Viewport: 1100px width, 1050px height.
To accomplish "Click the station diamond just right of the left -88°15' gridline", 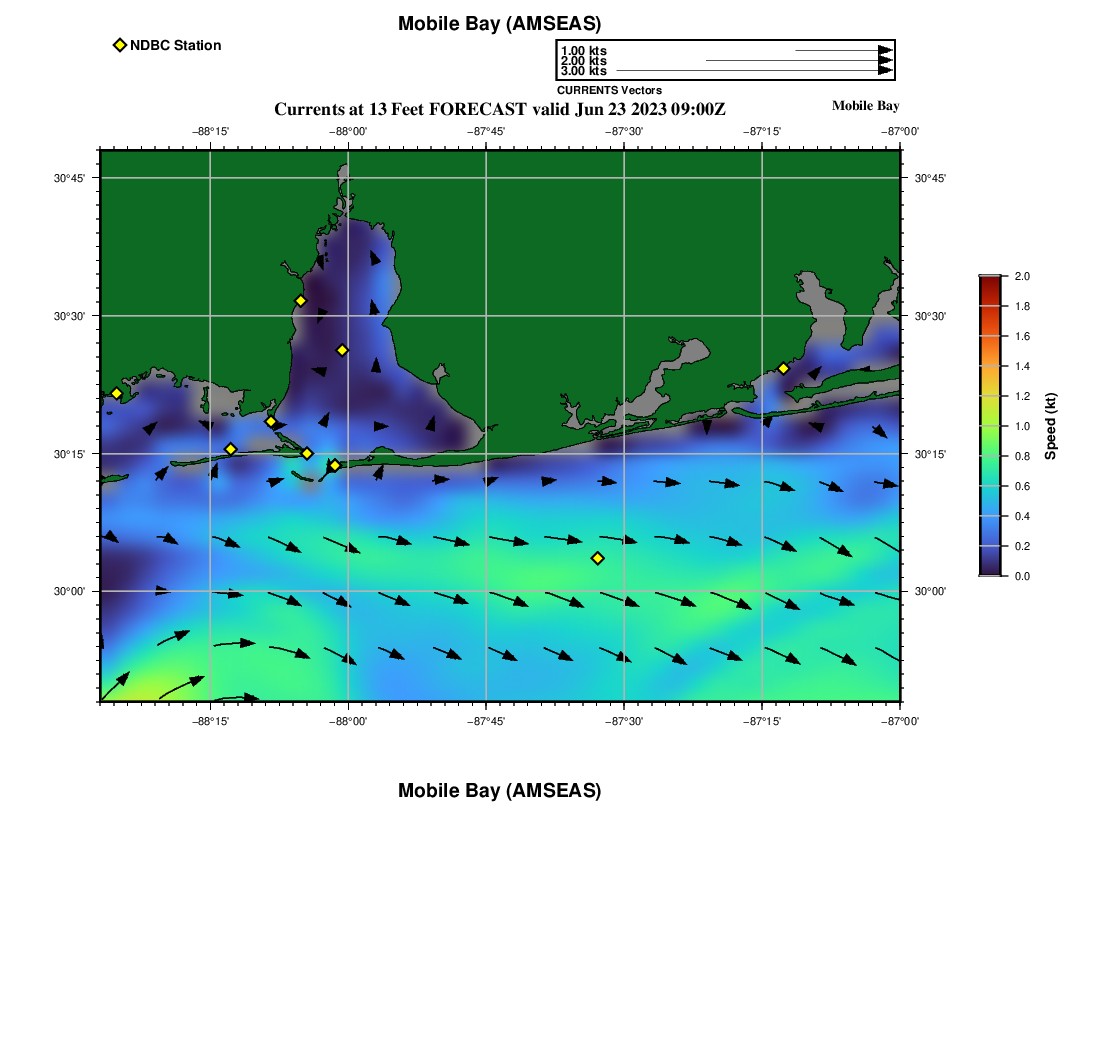I will pos(230,449).
